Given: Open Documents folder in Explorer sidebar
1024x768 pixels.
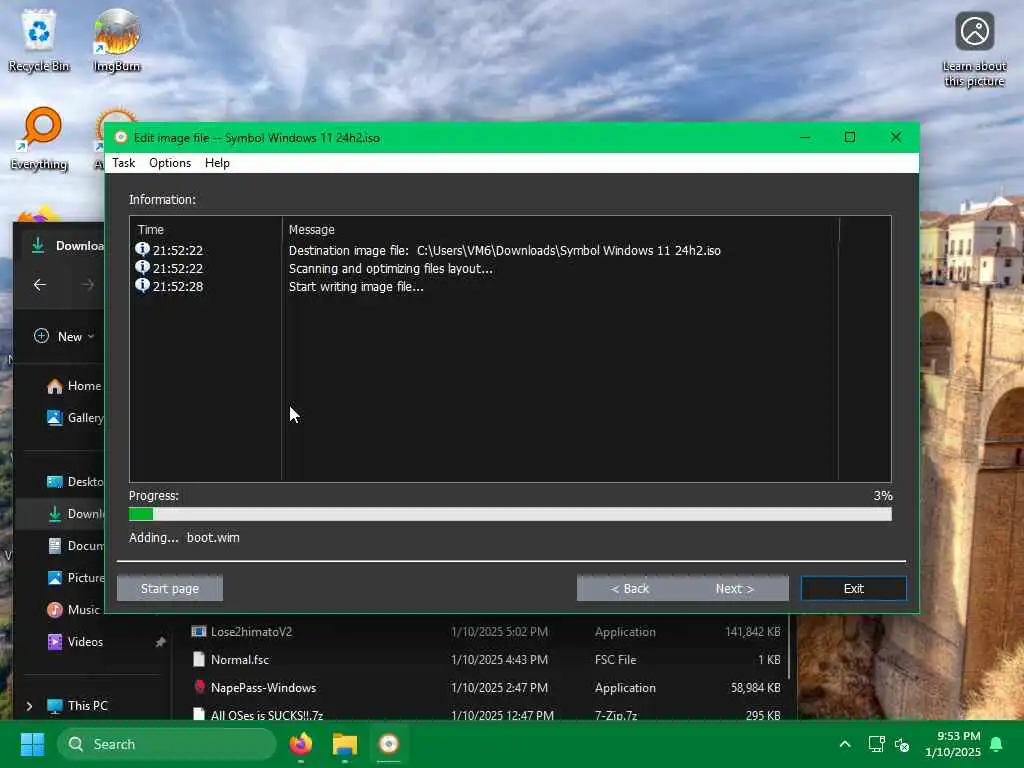Looking at the screenshot, I should [75, 545].
